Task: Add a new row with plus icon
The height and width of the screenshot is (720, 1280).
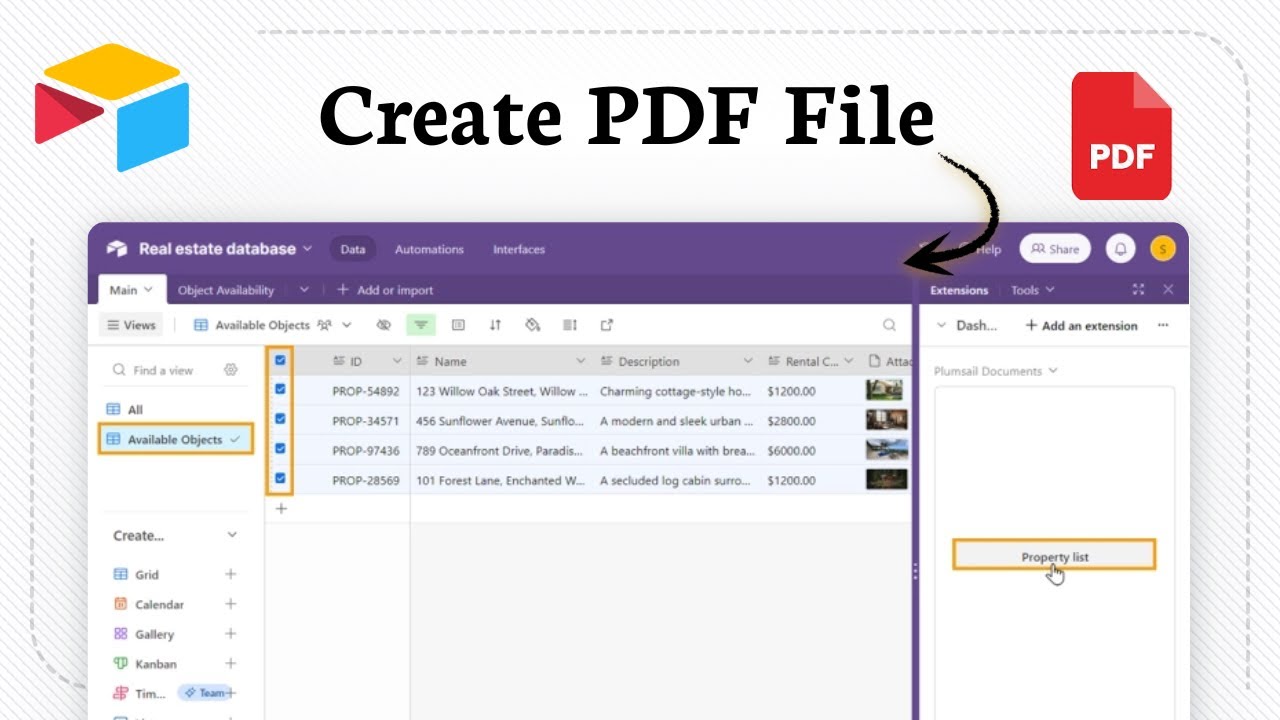Action: click(281, 509)
